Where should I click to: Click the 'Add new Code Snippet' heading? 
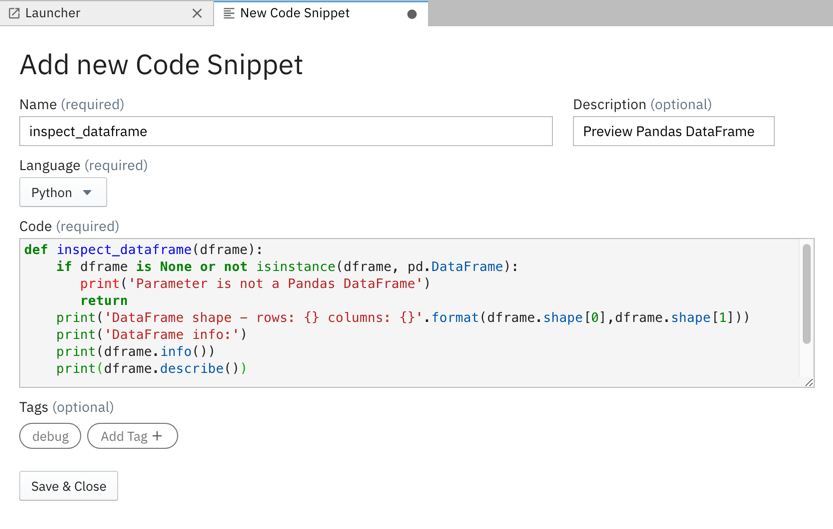[161, 65]
